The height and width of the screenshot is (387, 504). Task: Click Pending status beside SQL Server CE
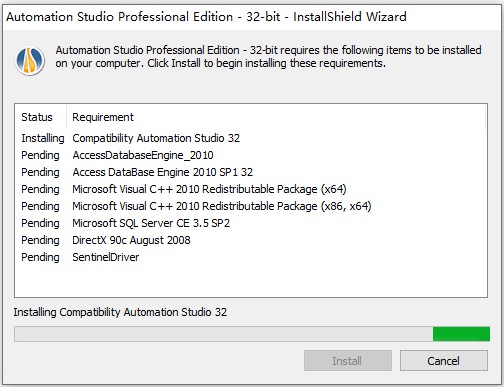(40, 223)
